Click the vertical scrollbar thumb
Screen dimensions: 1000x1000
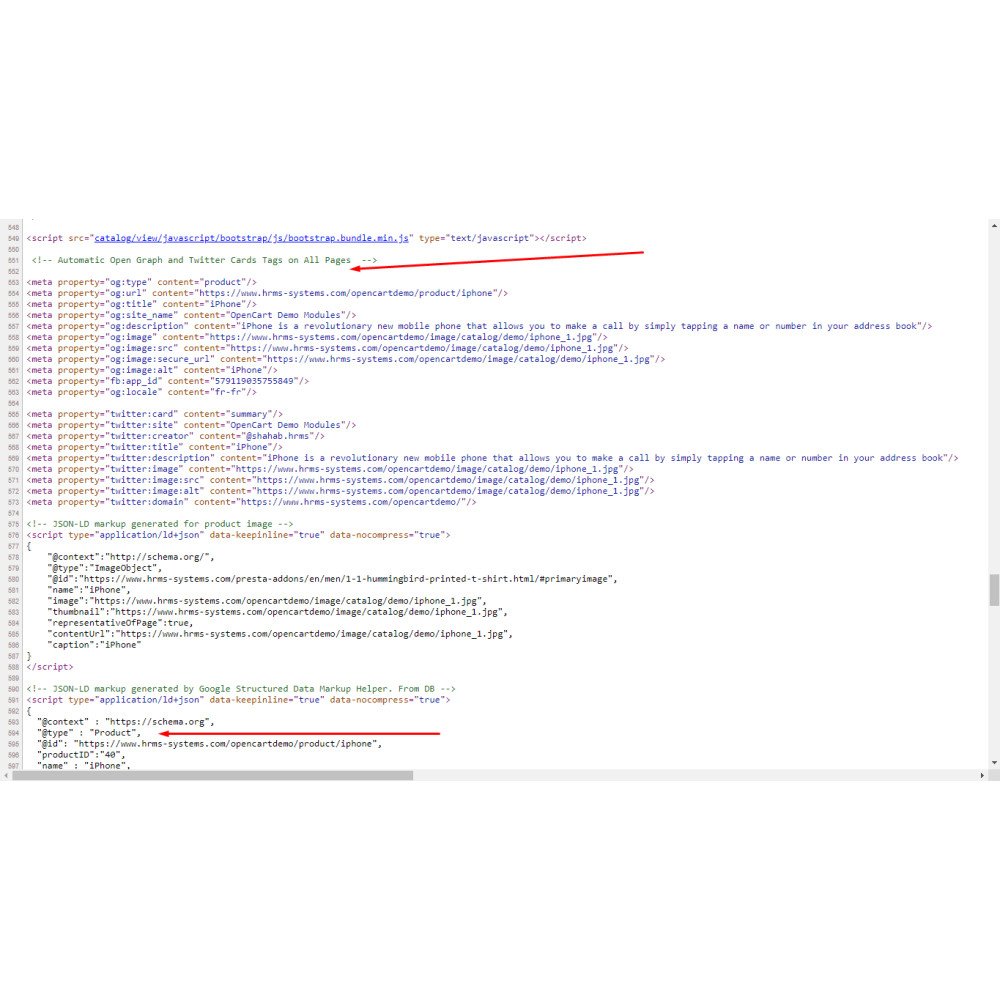point(994,590)
